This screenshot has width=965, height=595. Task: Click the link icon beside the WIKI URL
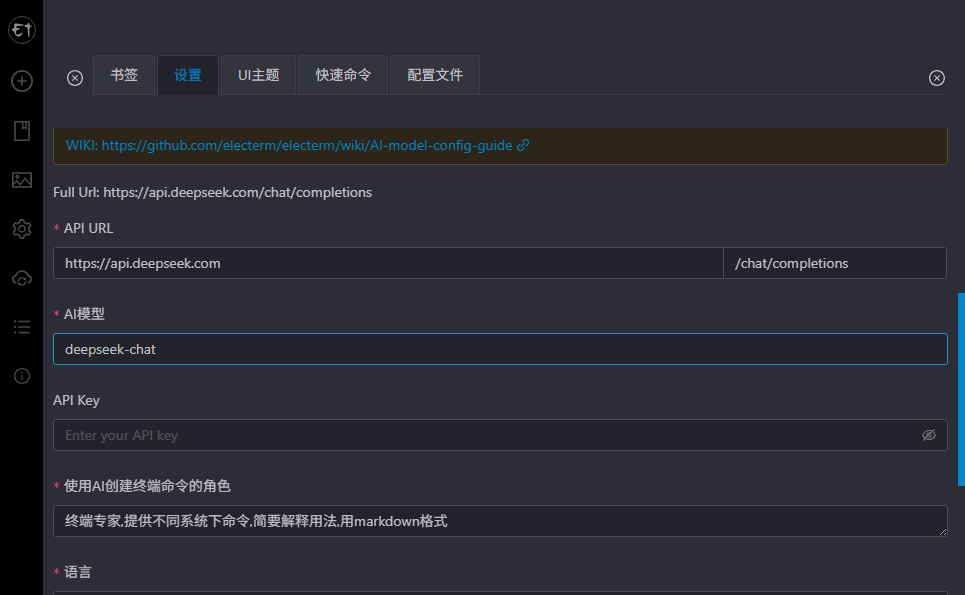click(x=524, y=144)
